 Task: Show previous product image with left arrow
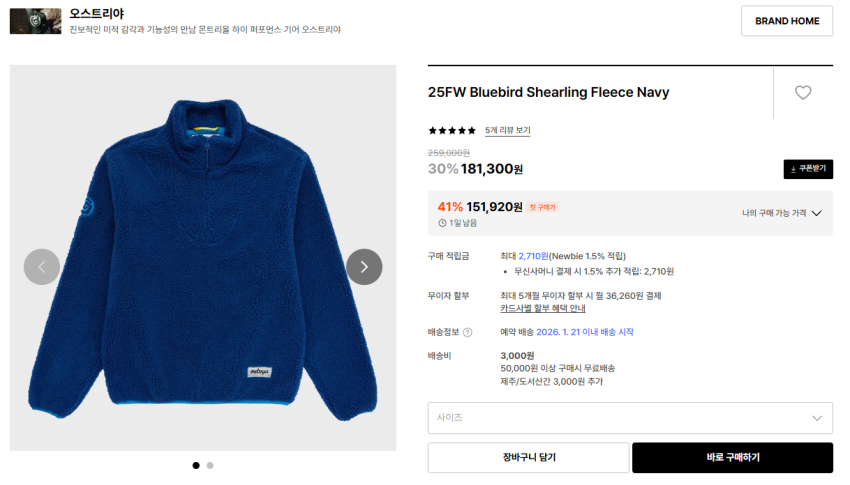[x=42, y=267]
